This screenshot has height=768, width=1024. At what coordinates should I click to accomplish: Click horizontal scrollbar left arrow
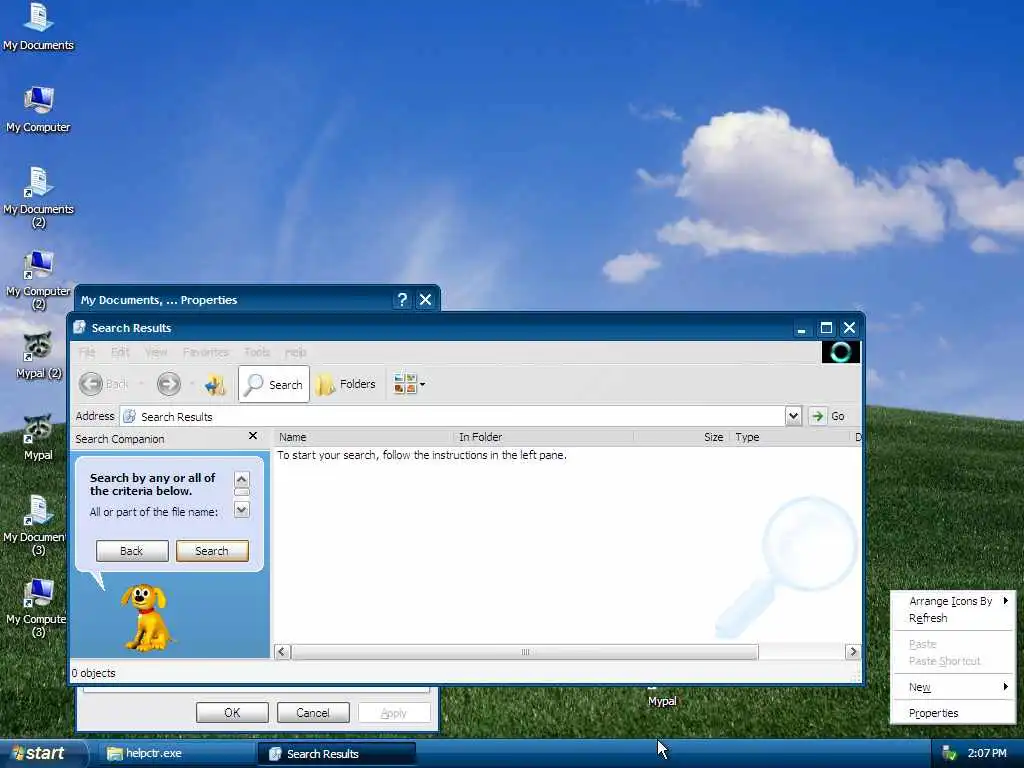coord(282,651)
